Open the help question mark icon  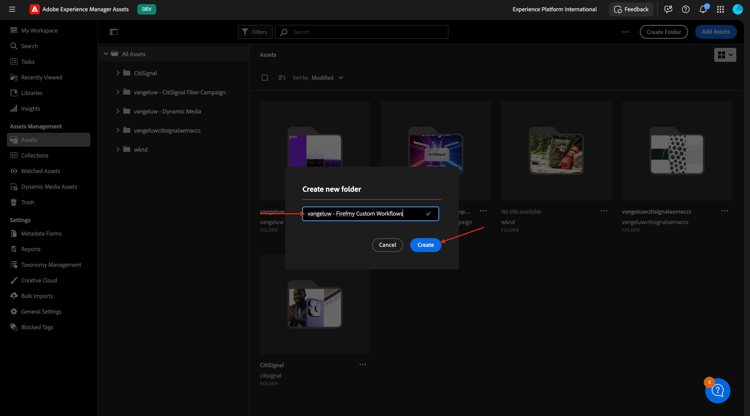click(685, 9)
